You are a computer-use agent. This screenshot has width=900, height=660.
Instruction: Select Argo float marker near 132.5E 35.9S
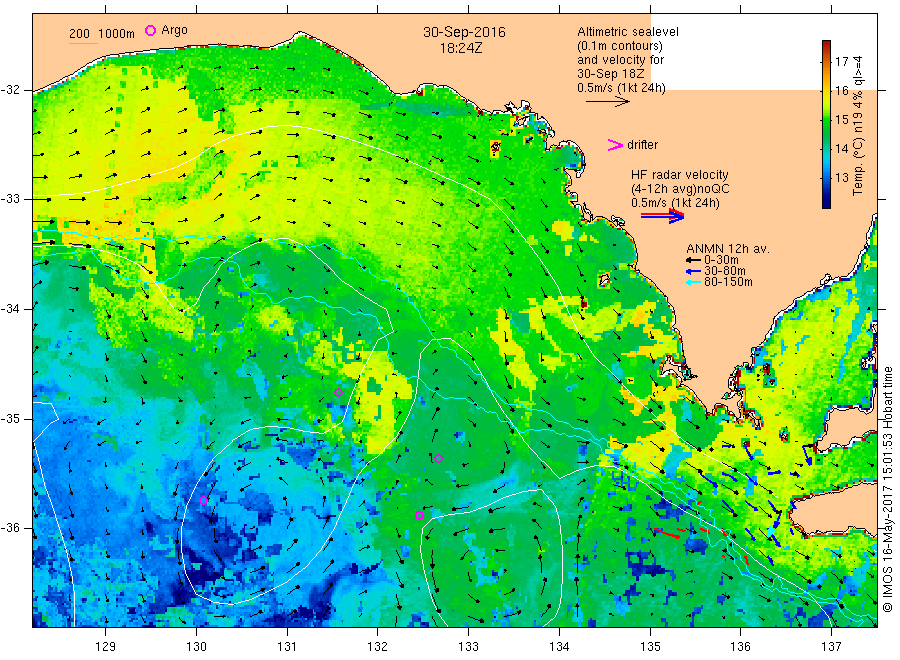(420, 515)
